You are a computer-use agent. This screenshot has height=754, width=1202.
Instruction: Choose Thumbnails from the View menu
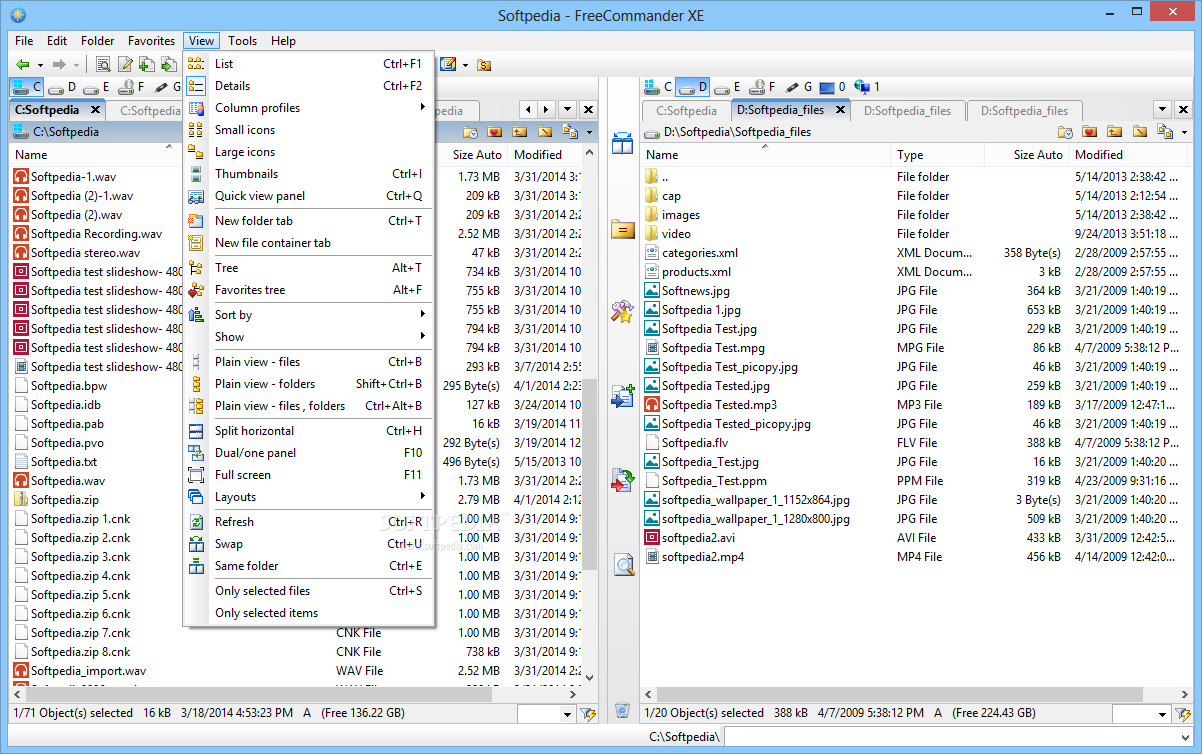(x=309, y=174)
